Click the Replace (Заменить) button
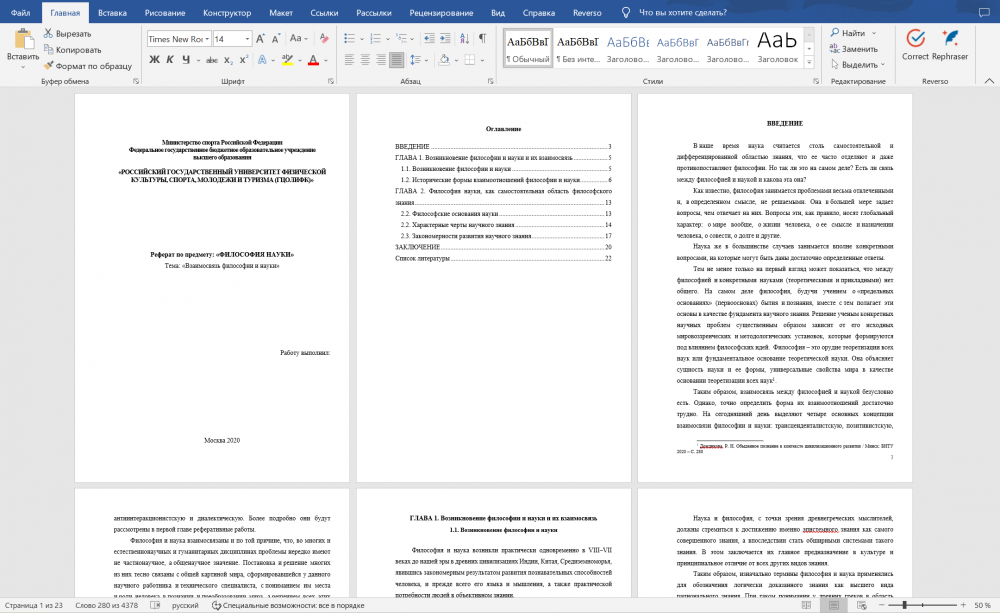Screen dimensions: 1000x613 coord(853,48)
